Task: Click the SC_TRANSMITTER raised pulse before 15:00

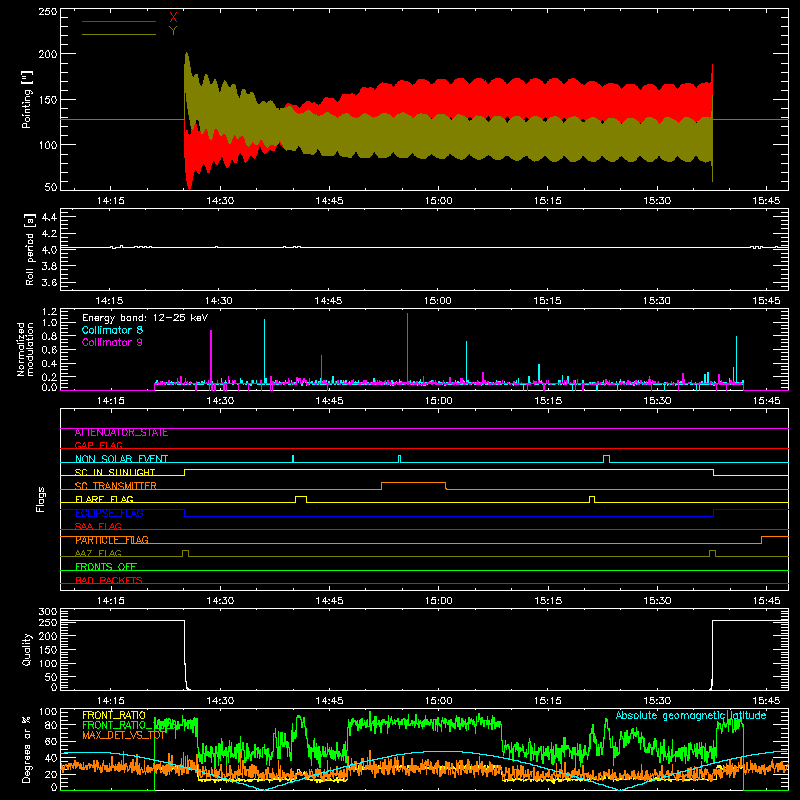Action: pyautogui.click(x=413, y=485)
